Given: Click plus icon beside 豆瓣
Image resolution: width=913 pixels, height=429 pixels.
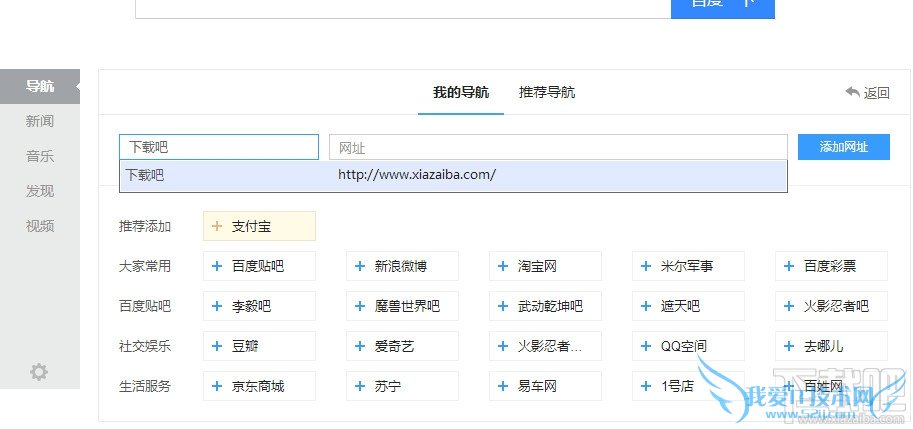Looking at the screenshot, I should [217, 346].
